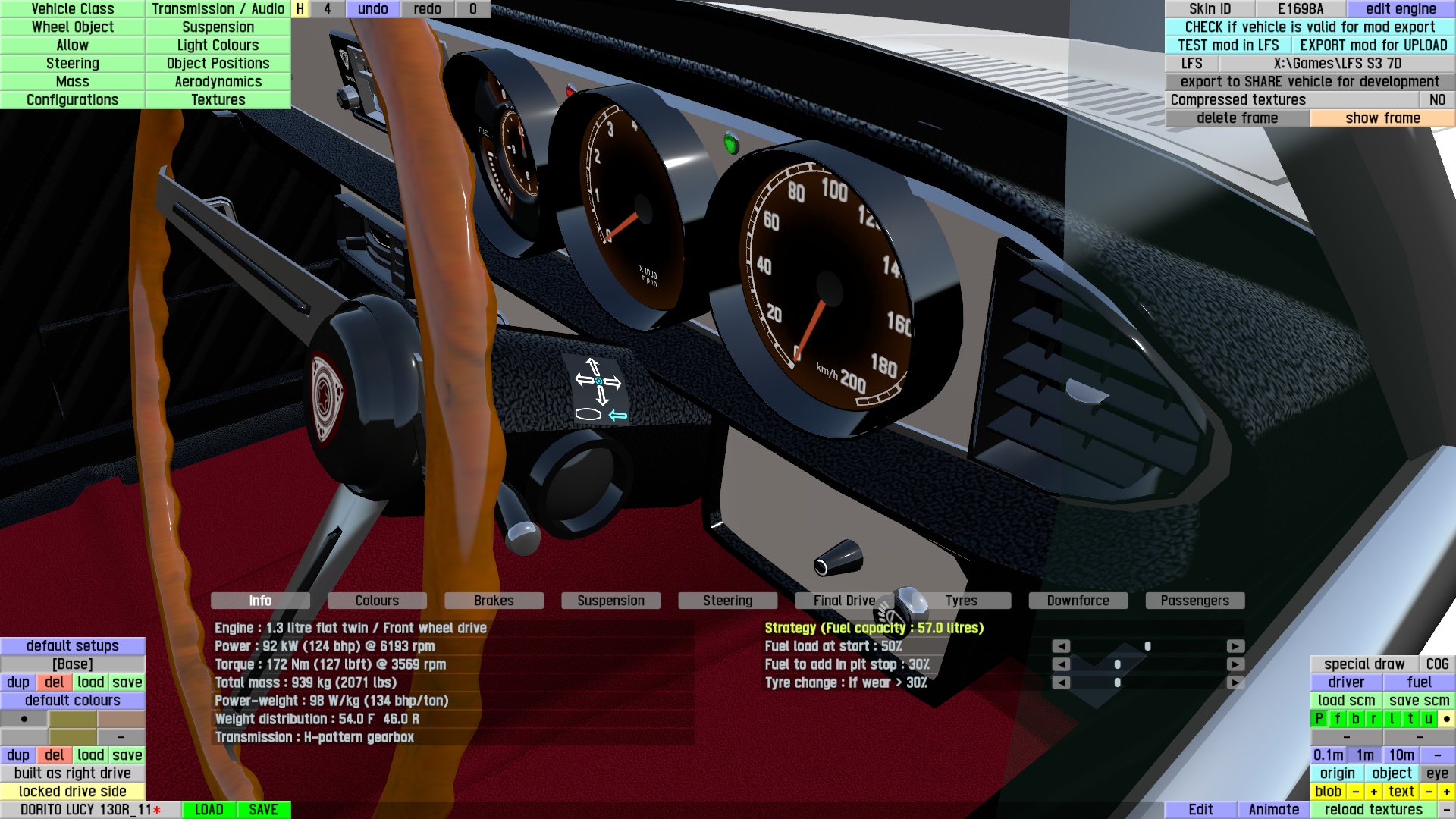Click the green SAVE button
1456x819 pixels.
click(263, 810)
